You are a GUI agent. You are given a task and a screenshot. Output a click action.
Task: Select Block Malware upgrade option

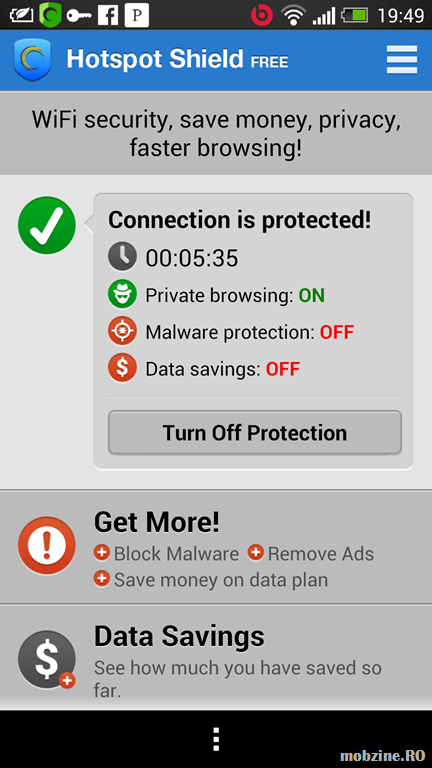166,554
